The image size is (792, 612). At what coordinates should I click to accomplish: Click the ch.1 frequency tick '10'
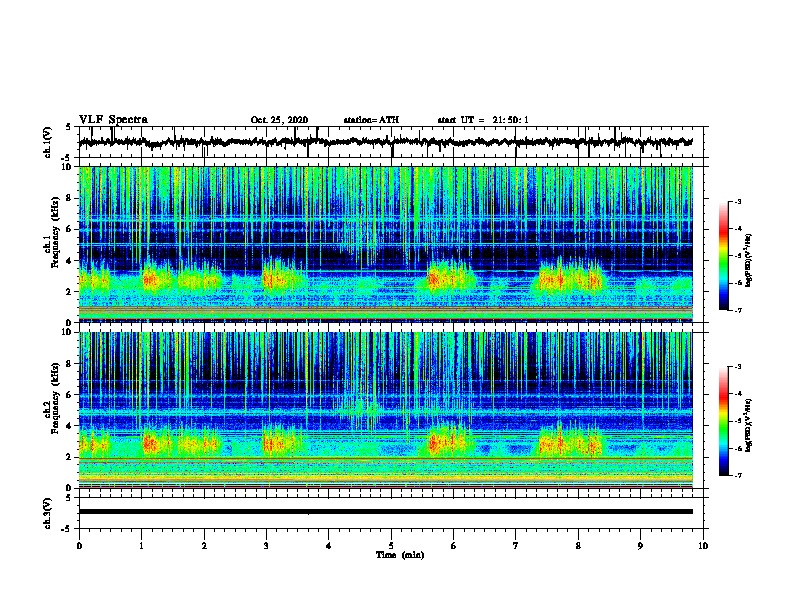(x=68, y=167)
